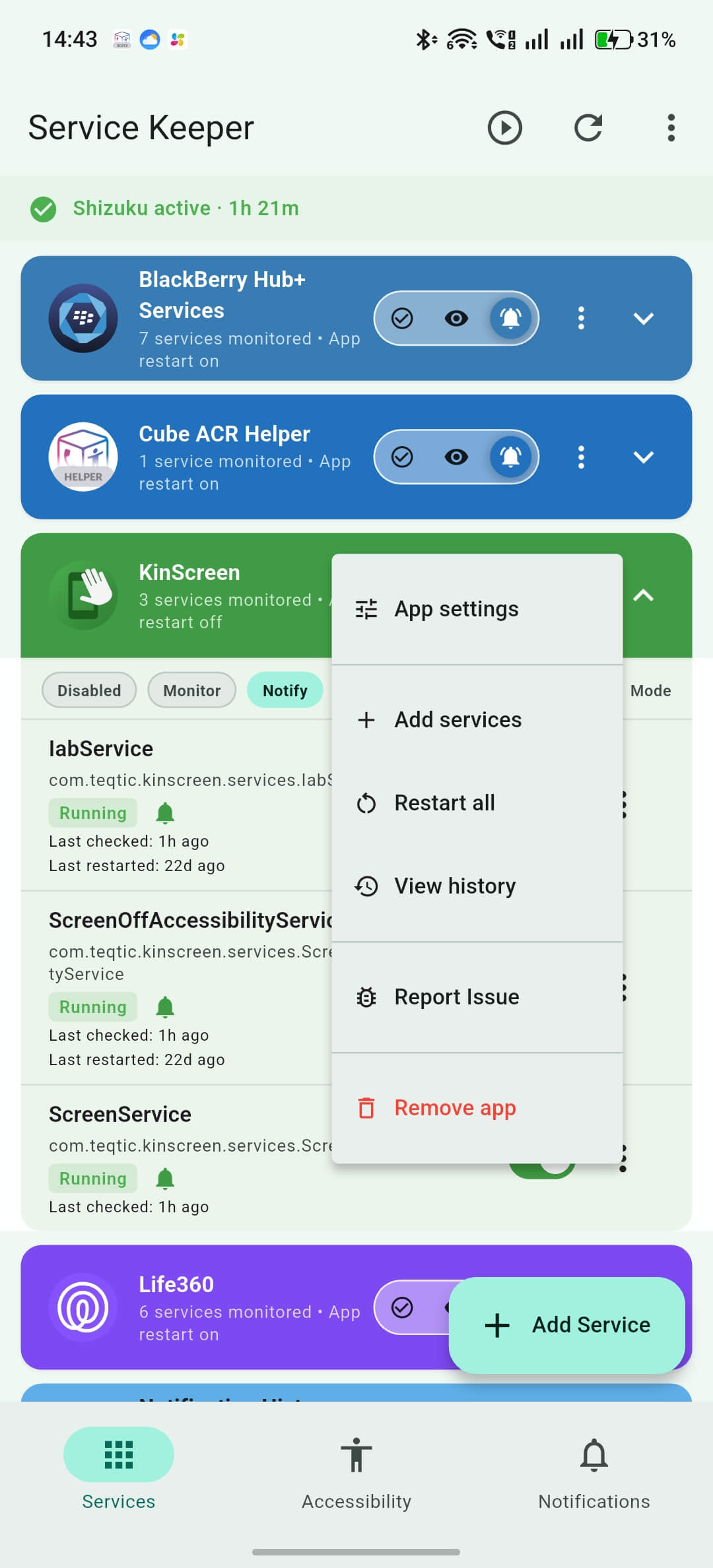
Task: Tap the restart icon beside Restart all
Action: point(366,803)
